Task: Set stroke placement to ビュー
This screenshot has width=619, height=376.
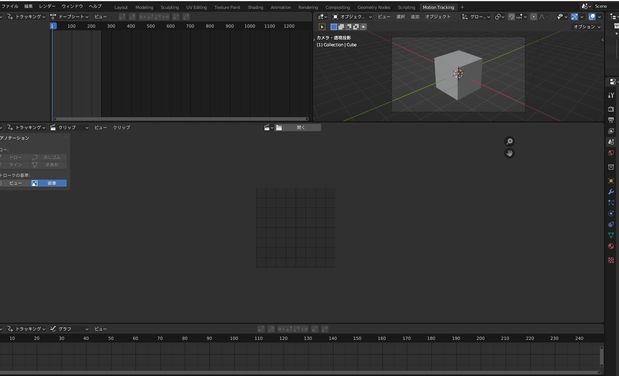Action: pyautogui.click(x=15, y=183)
